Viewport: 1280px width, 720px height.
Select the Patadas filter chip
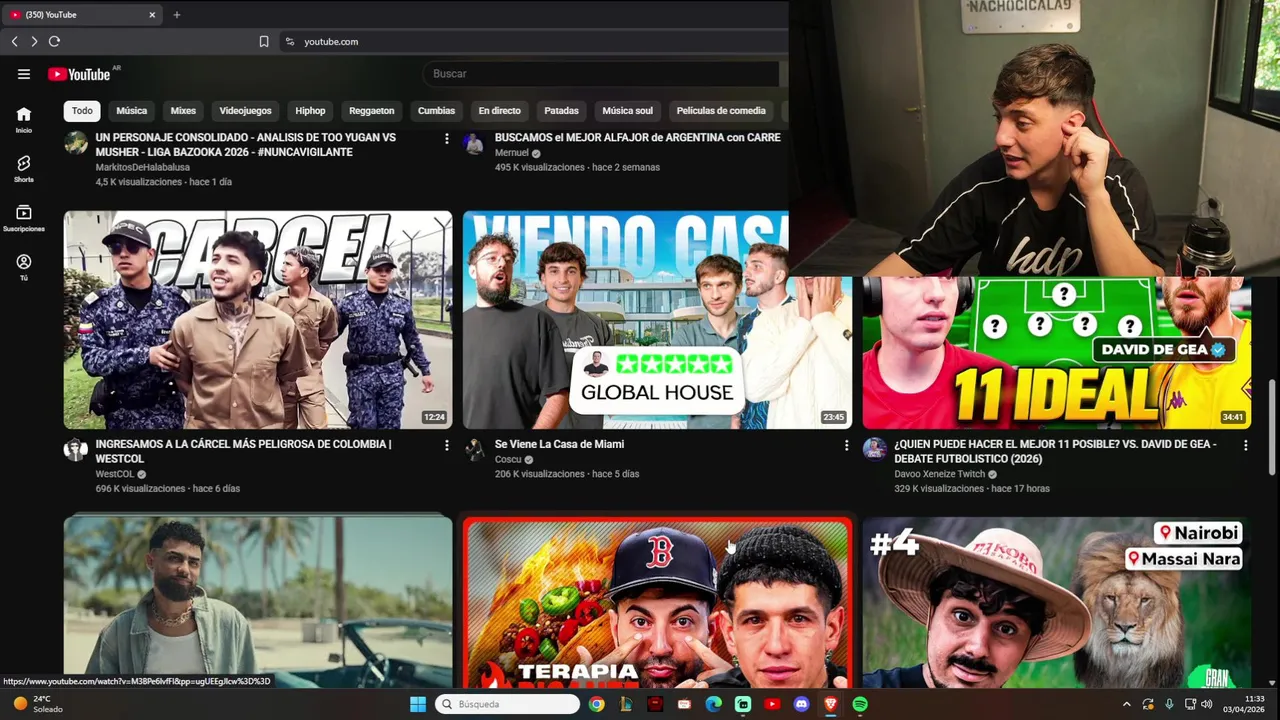[x=561, y=111]
